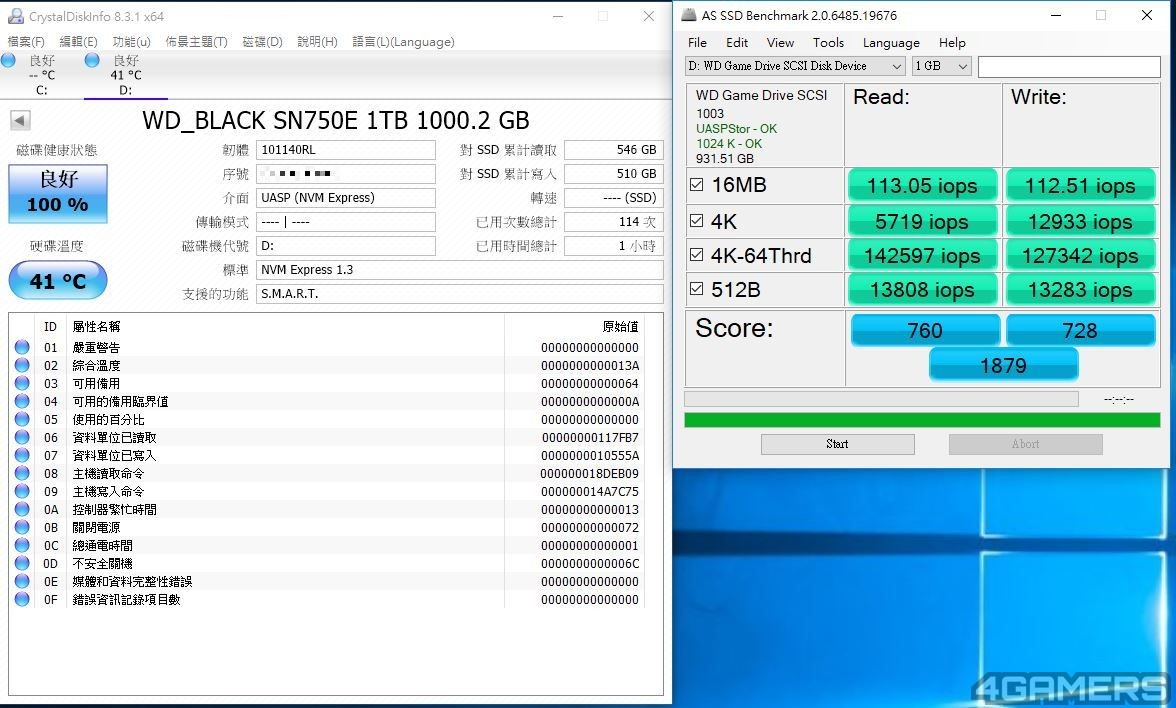The image size is (1176, 708).
Task: Open the File menu in AS SSD Benchmark
Action: [698, 43]
